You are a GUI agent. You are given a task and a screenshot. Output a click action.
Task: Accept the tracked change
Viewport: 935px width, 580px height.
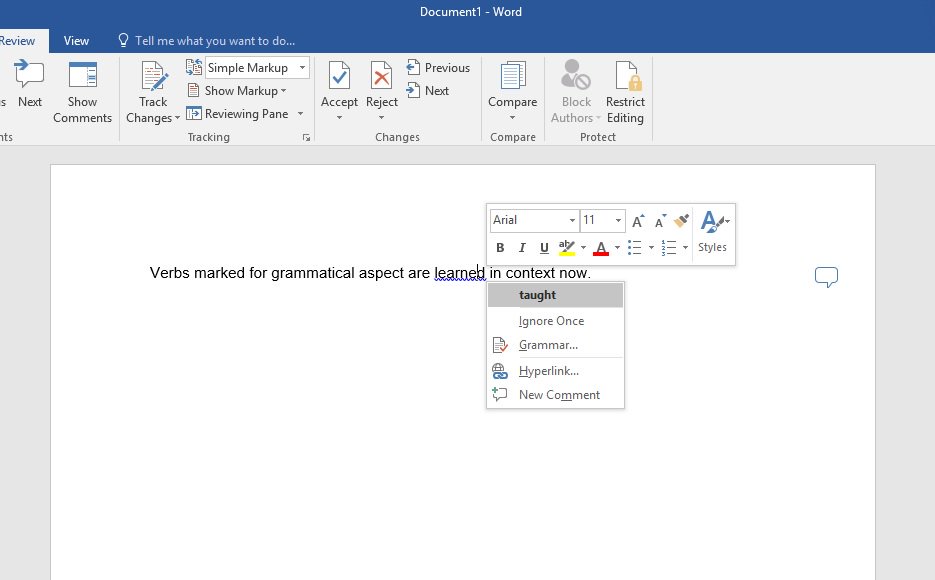pos(339,84)
